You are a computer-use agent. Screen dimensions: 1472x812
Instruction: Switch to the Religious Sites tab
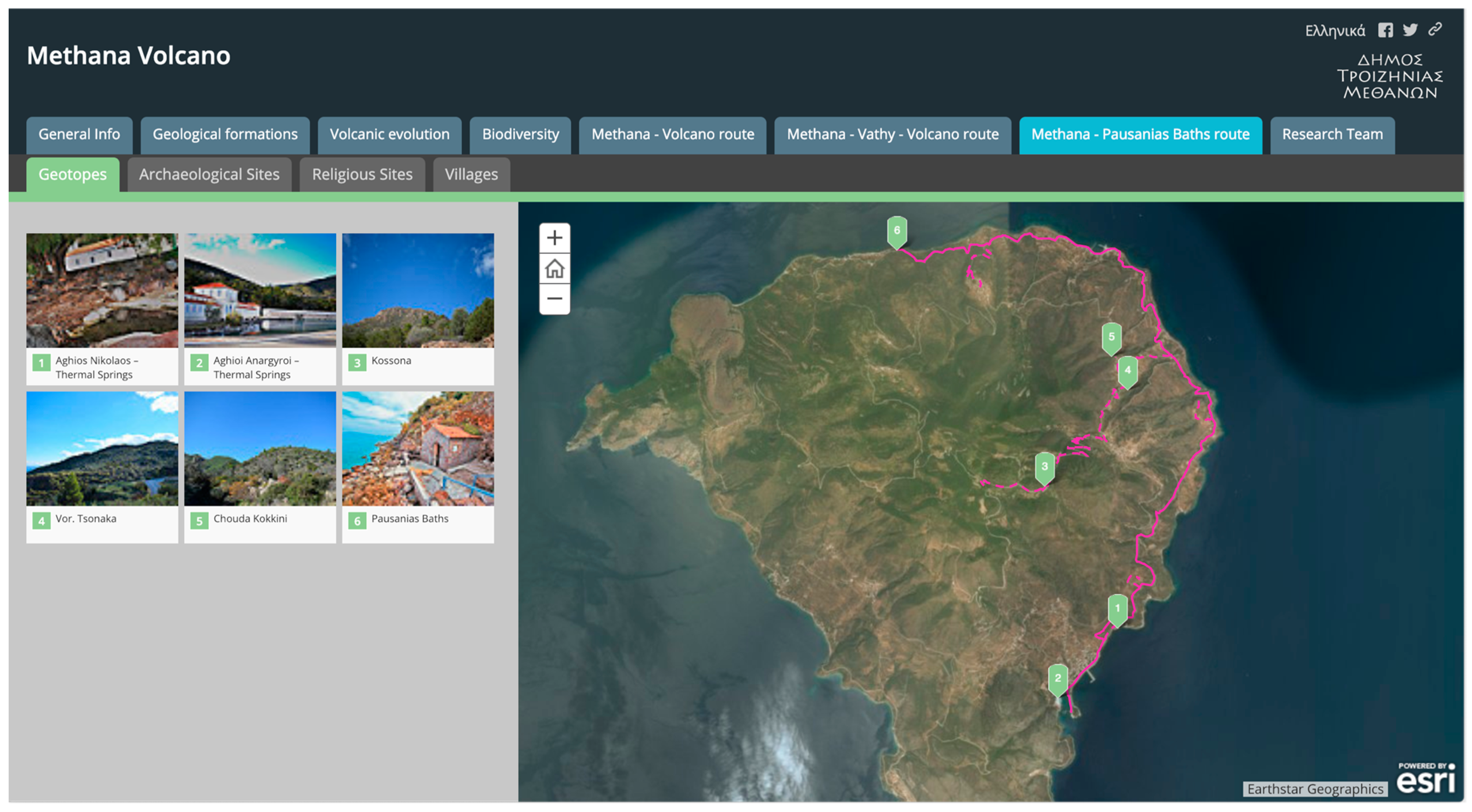[362, 174]
